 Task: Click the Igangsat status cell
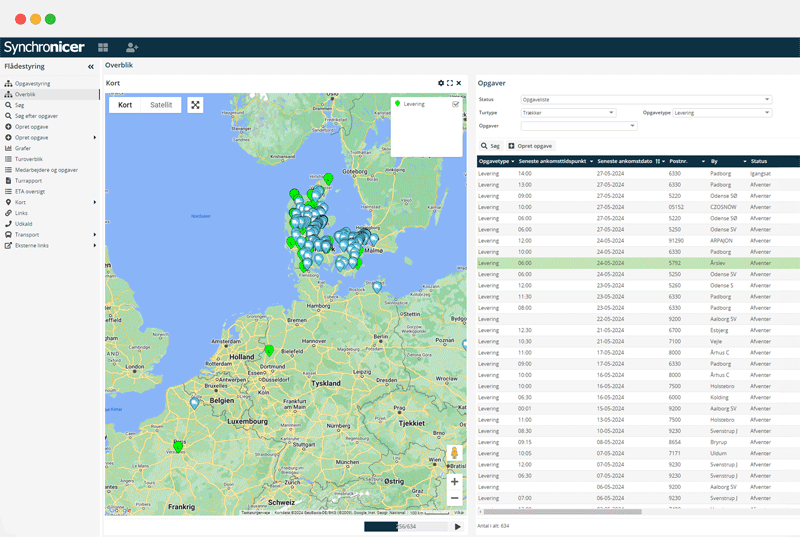tap(760, 173)
